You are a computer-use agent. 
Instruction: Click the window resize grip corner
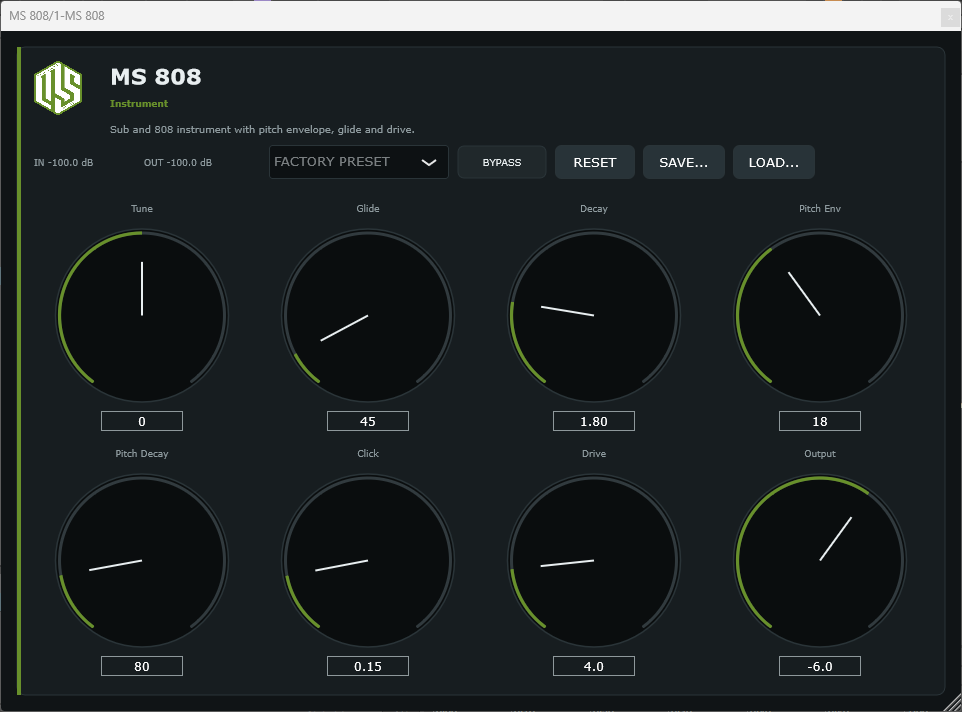coord(953,703)
